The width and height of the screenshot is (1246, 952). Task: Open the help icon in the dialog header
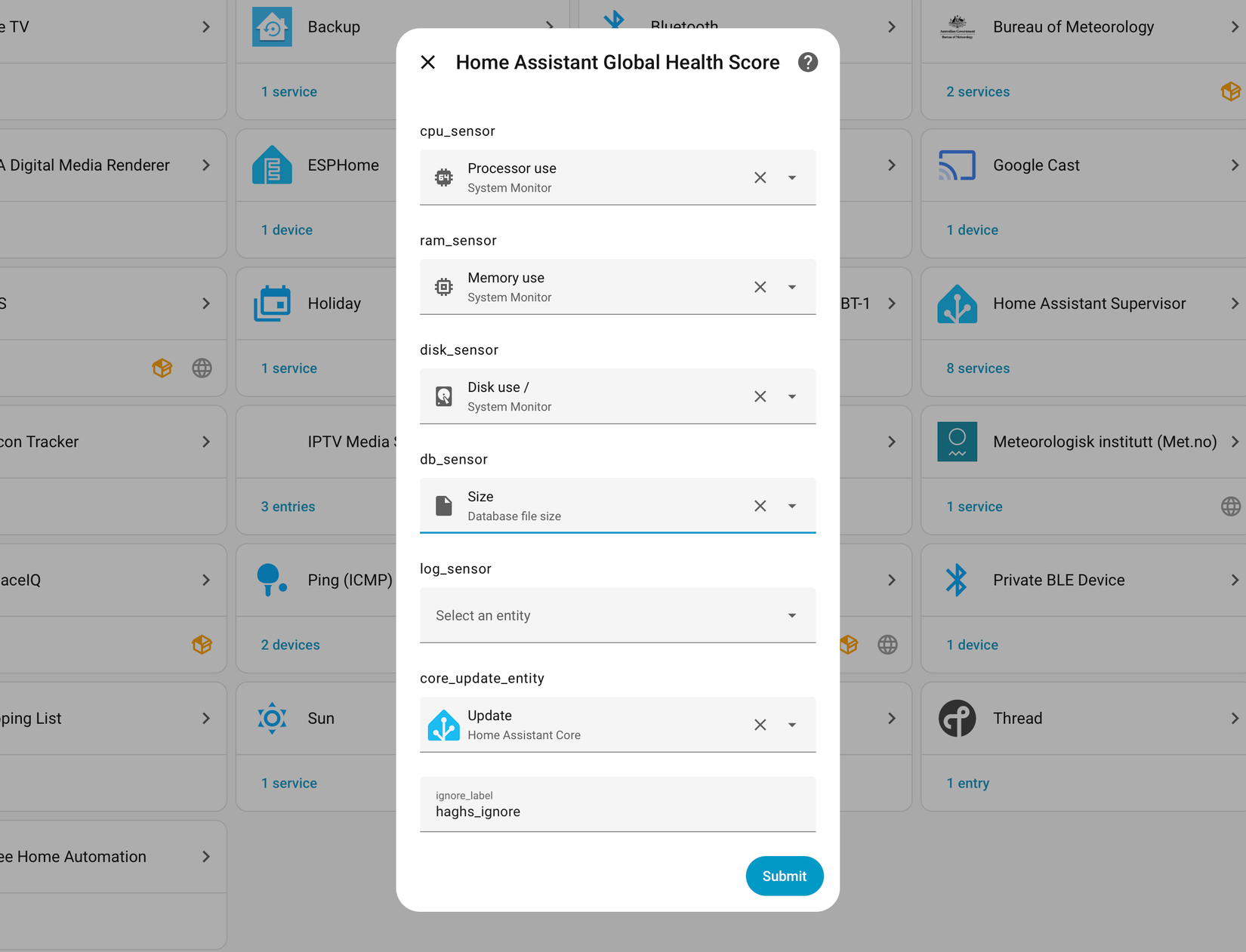[807, 62]
